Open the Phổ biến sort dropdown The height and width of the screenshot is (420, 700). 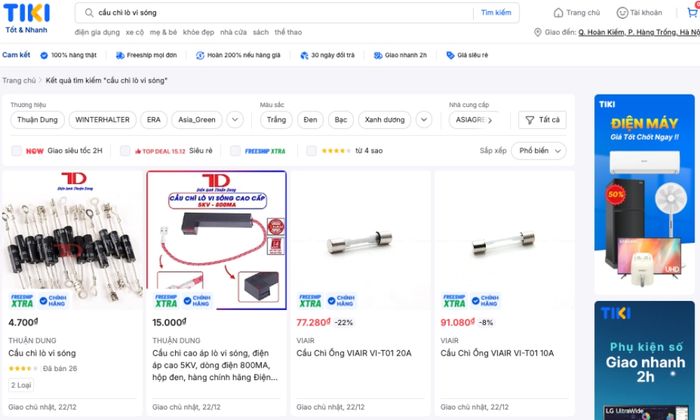point(539,151)
